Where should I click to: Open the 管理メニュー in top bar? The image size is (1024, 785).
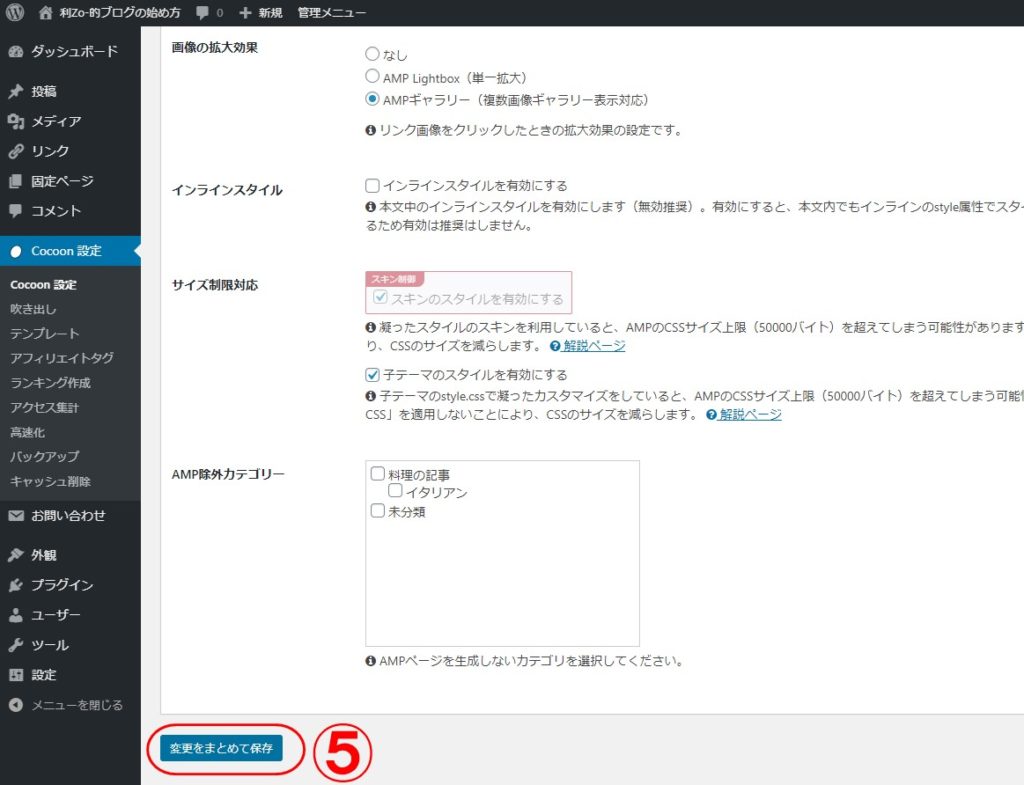click(332, 13)
